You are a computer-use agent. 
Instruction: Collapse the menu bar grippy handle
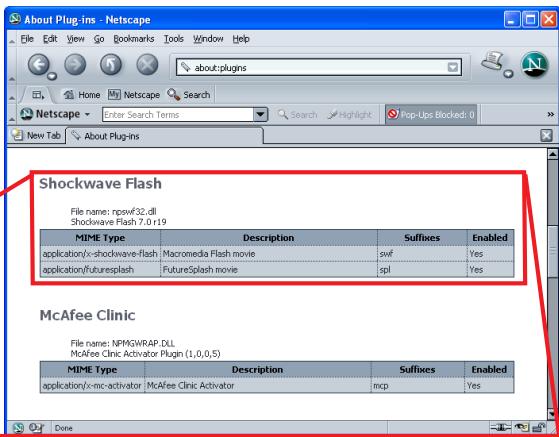pyautogui.click(x=12, y=39)
